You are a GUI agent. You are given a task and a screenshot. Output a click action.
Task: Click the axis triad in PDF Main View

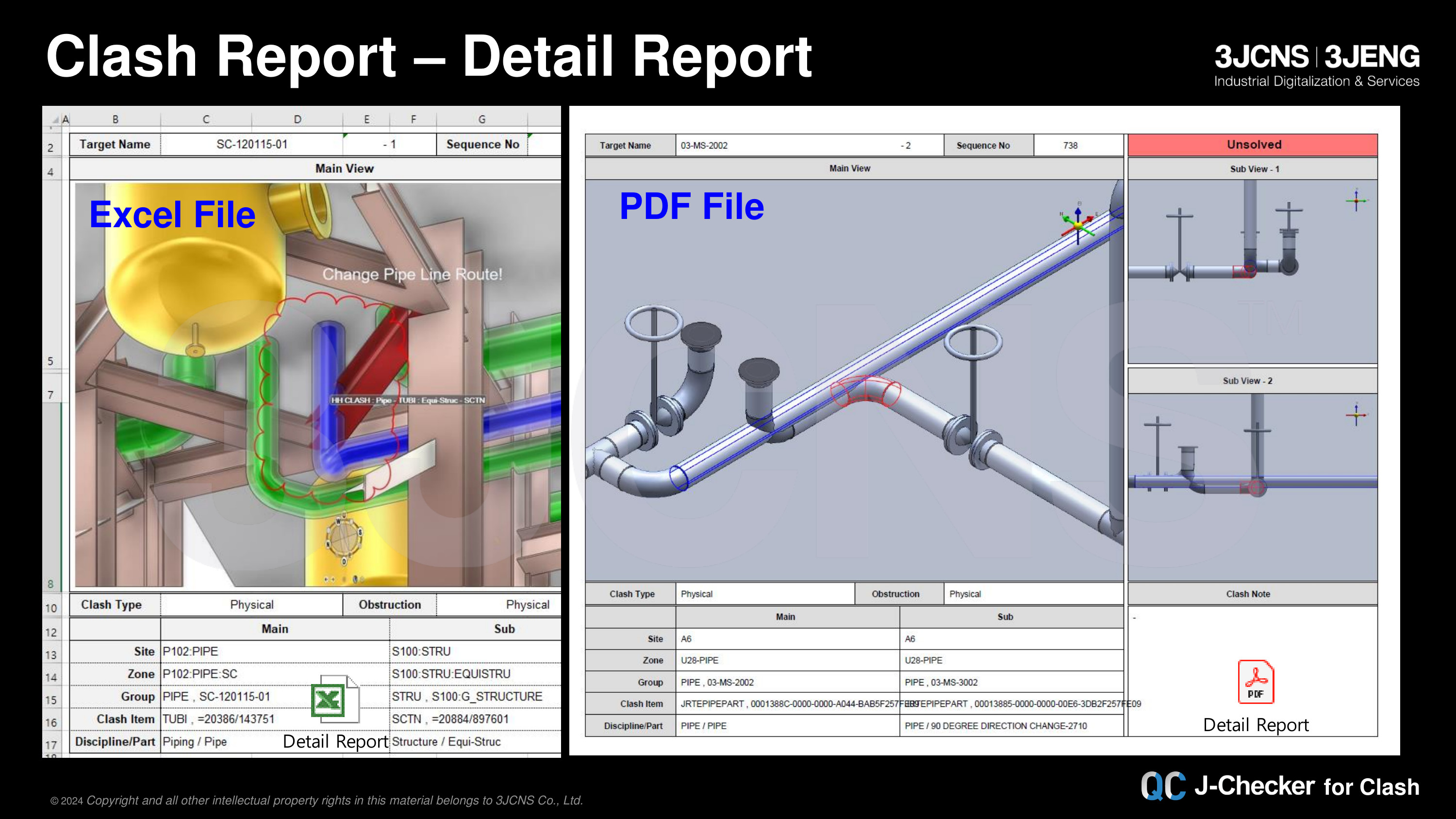point(1078,223)
